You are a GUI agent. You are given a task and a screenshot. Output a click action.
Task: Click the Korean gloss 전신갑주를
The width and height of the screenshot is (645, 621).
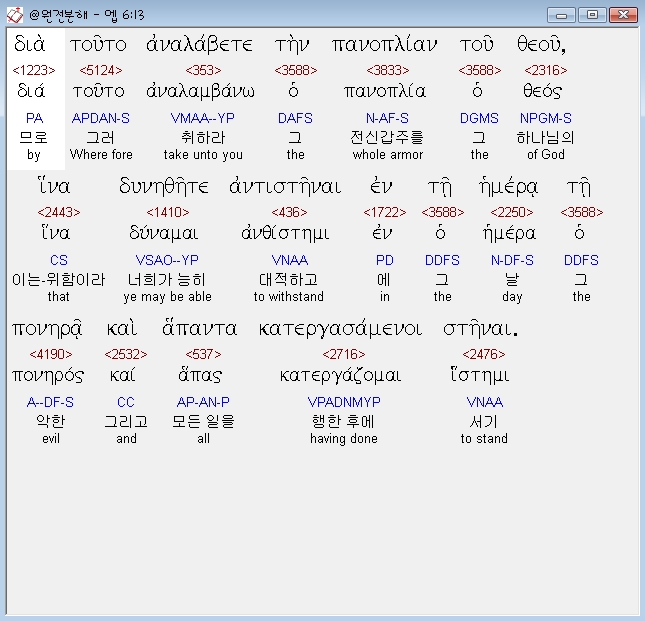387,137
